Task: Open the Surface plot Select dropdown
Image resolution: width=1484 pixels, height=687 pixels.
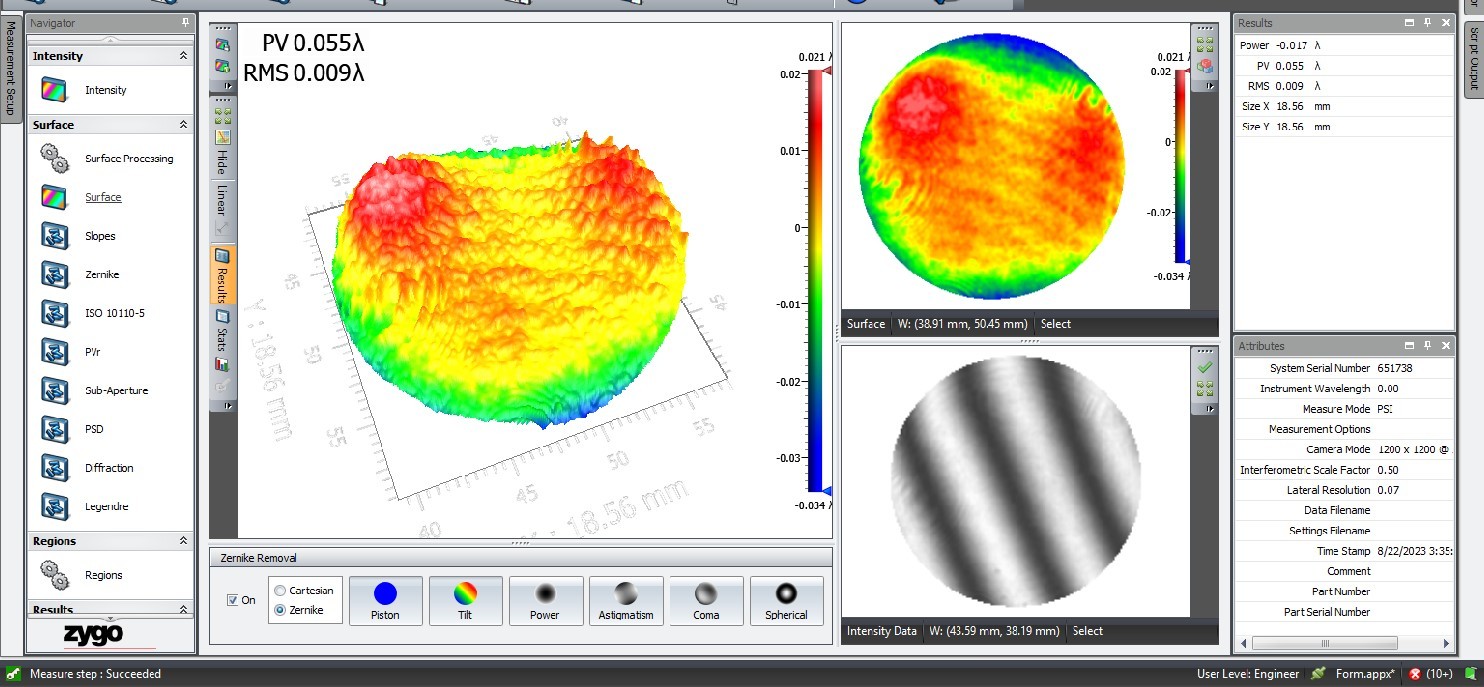Action: (x=1055, y=324)
